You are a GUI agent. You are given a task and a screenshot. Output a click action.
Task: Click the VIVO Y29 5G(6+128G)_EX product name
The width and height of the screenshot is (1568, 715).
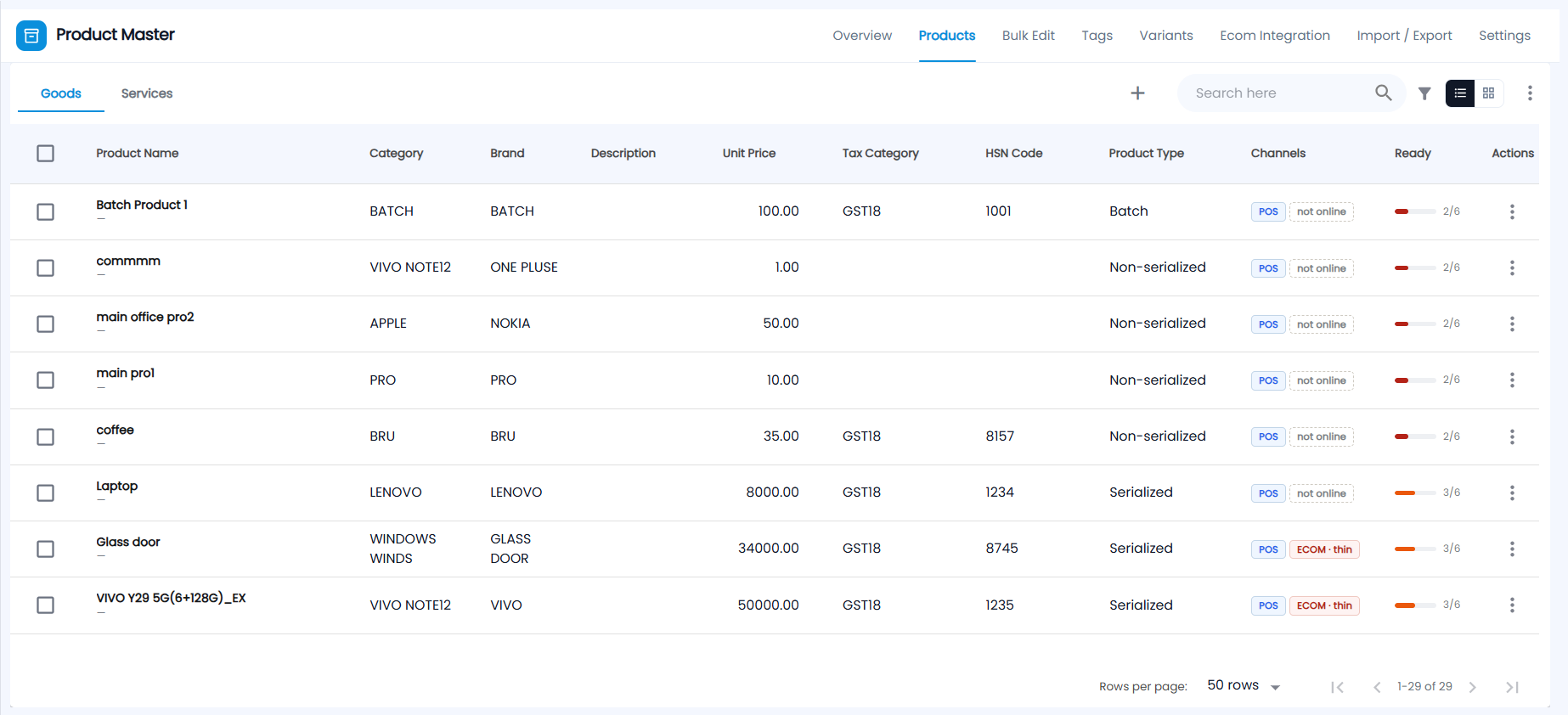click(x=171, y=598)
